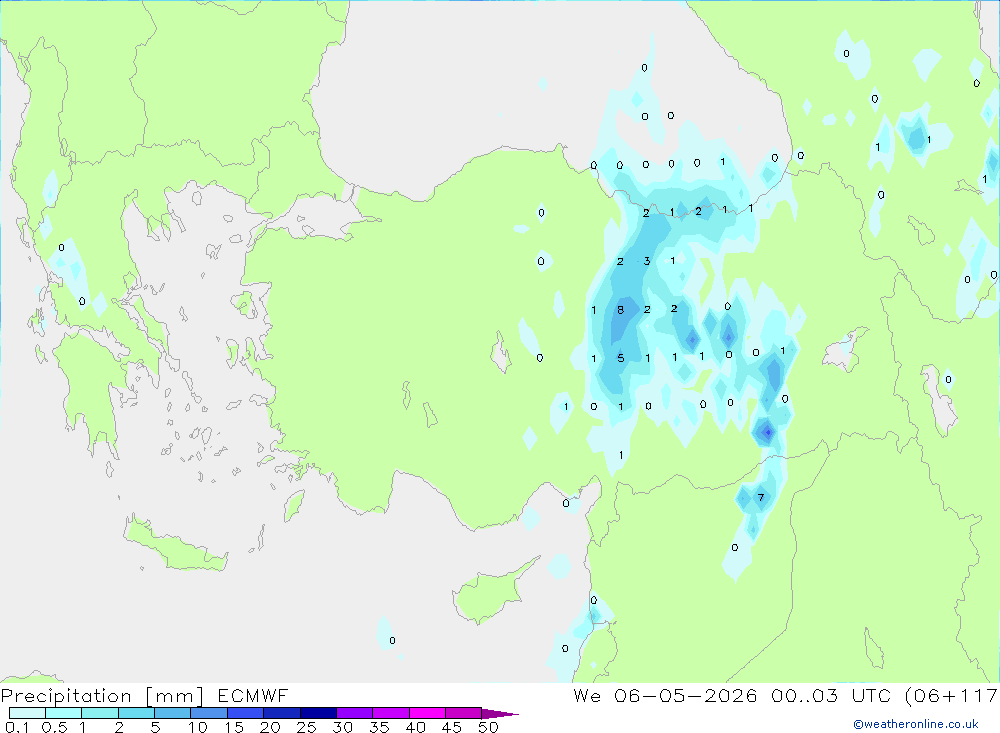Click the '30' legend scale label

[343, 727]
